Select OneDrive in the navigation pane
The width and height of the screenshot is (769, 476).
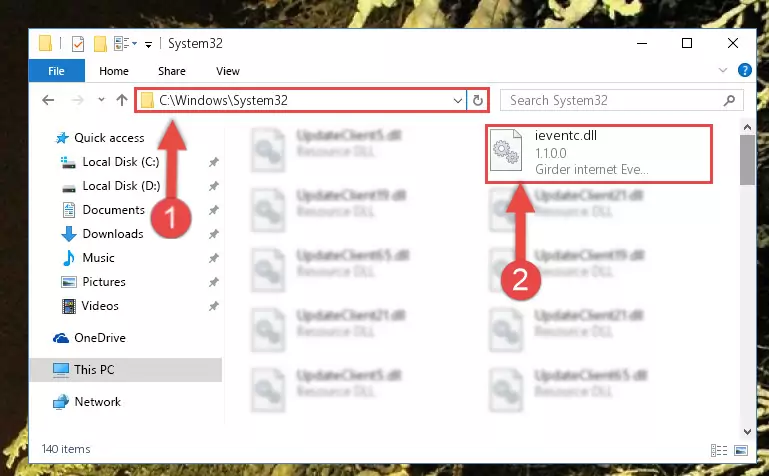coord(100,338)
